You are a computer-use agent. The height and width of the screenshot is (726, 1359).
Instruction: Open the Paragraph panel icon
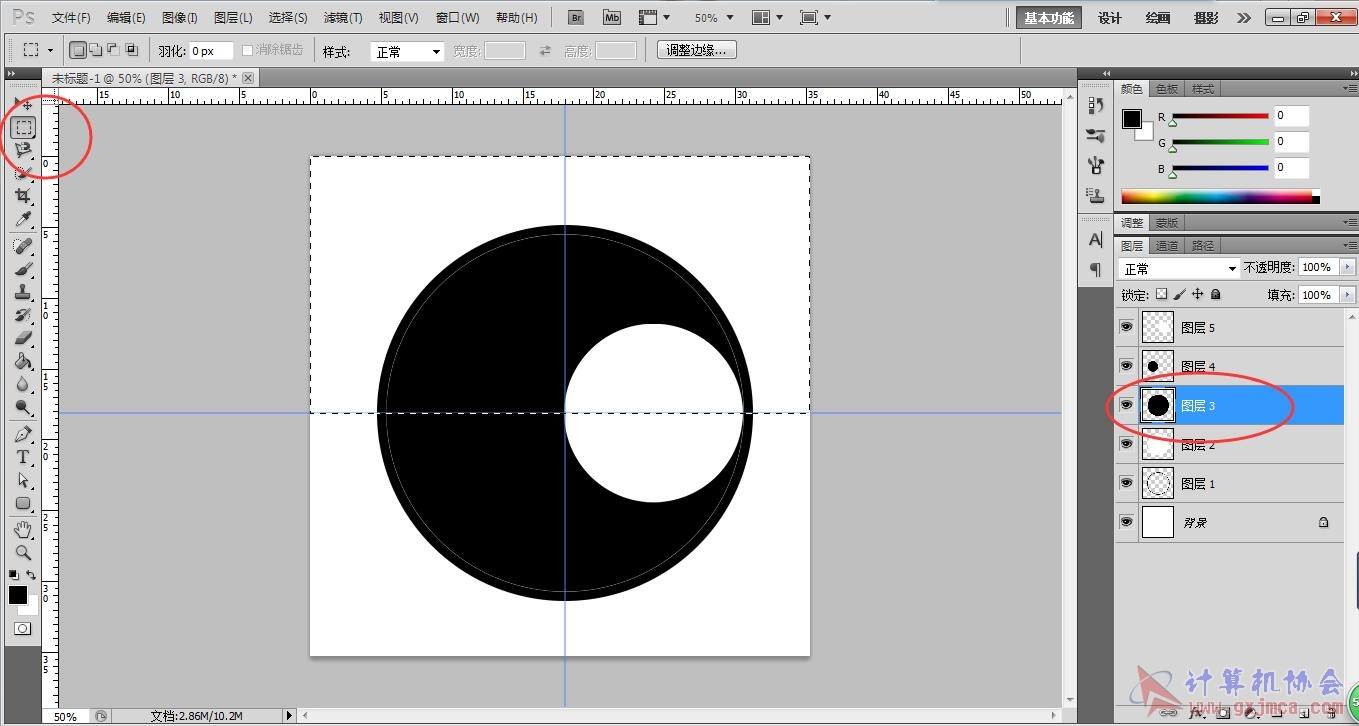click(1096, 269)
